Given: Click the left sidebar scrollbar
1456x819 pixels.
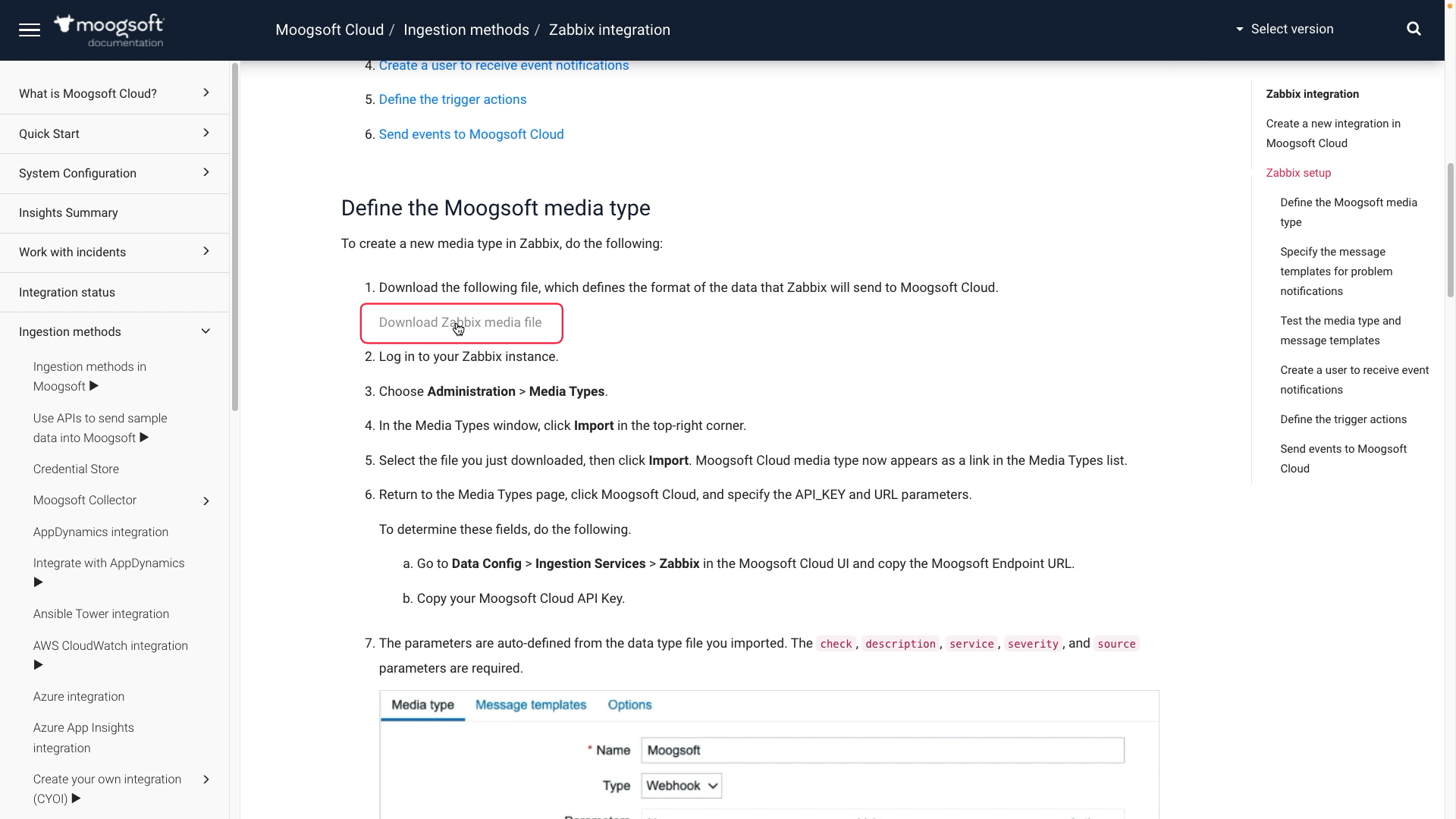Looking at the screenshot, I should (235, 237).
